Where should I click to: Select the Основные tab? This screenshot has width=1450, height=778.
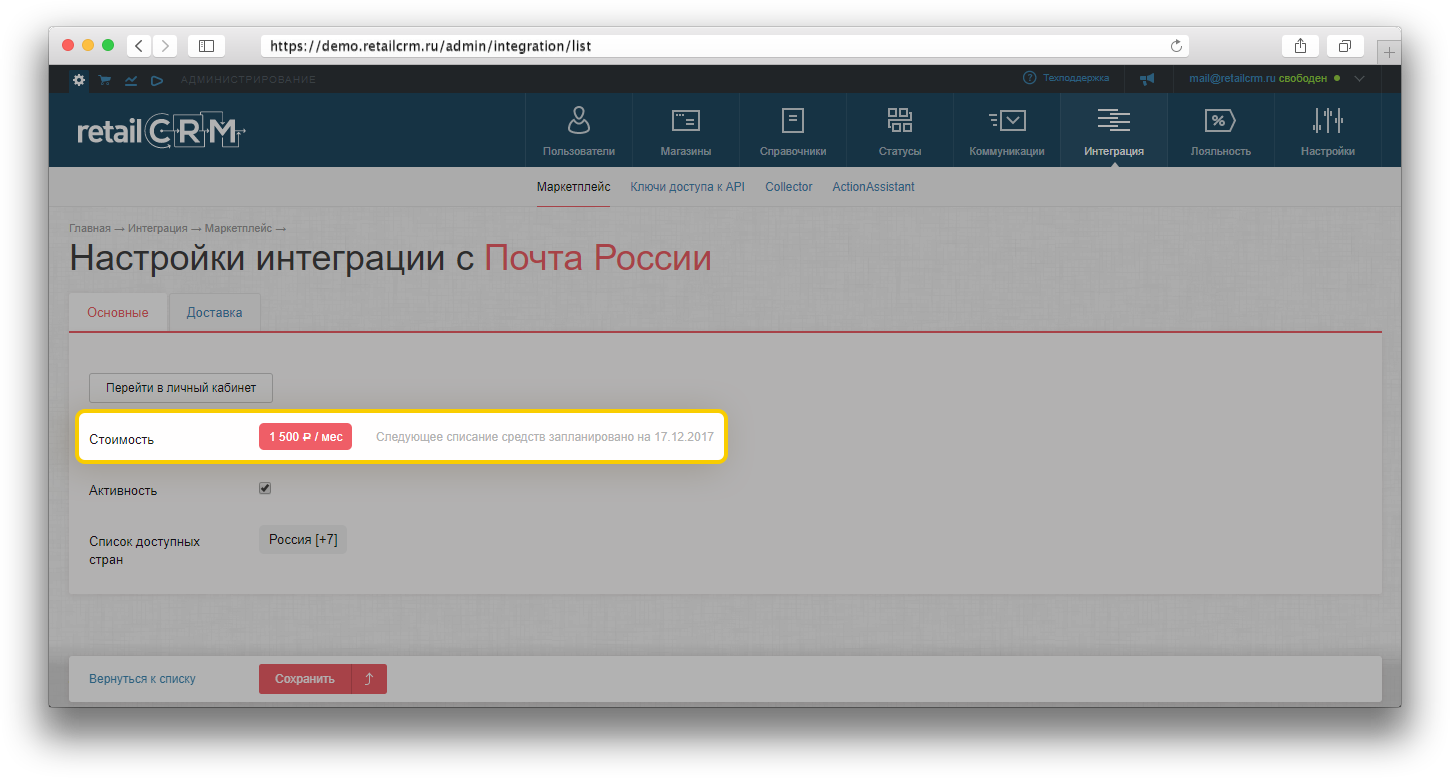(118, 312)
